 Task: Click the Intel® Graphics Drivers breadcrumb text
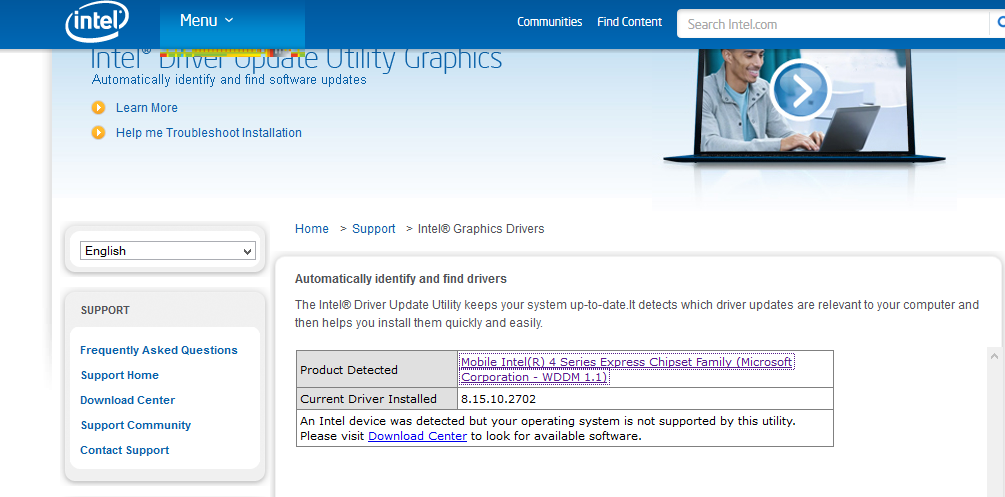click(481, 229)
